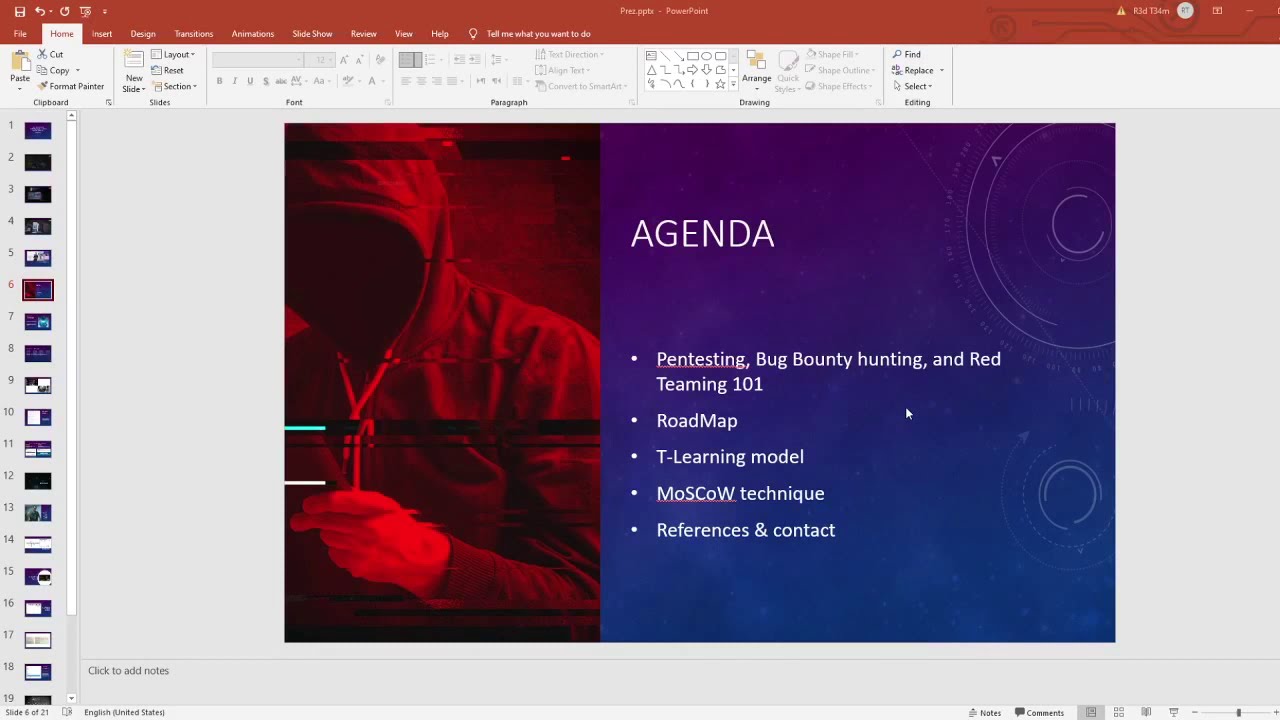Select the Text Box shape
Screen dimensions: 1280x720
[651, 56]
